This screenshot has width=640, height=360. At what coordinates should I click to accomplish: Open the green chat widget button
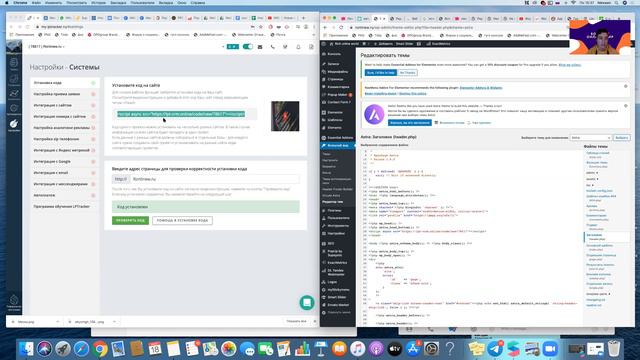point(307,302)
